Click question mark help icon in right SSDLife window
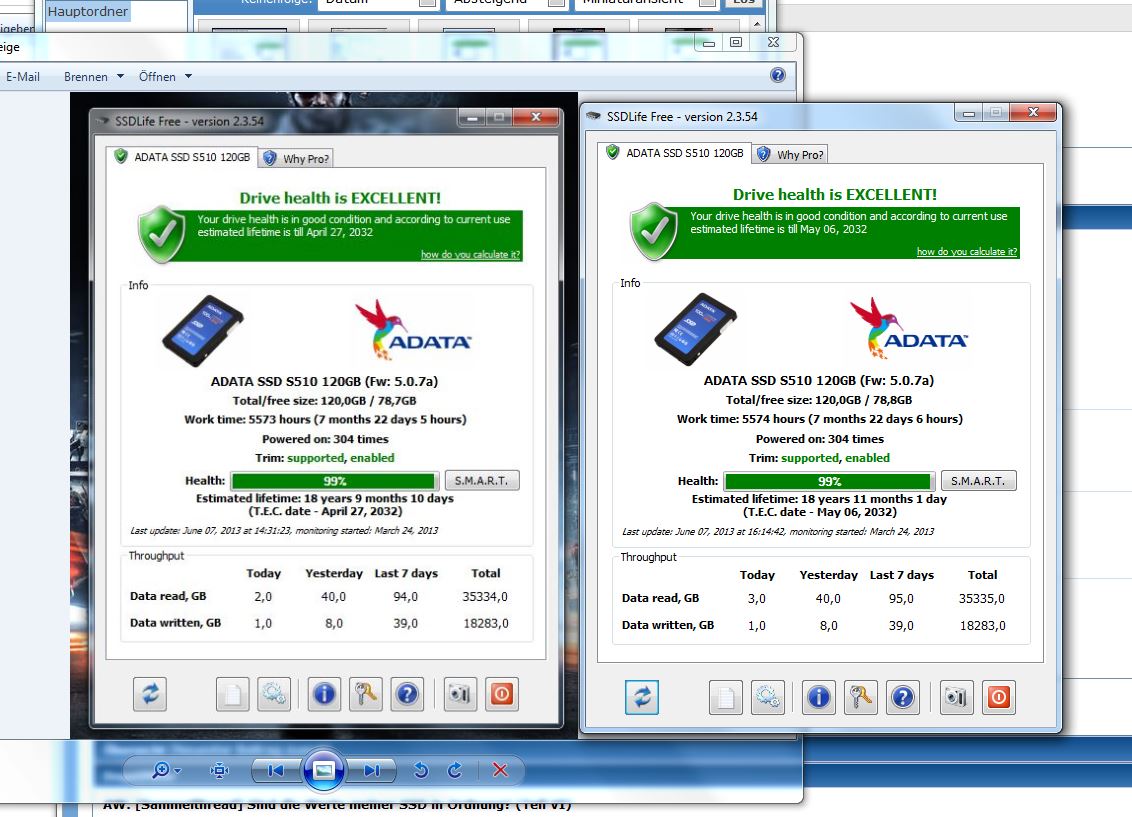Viewport: 1132px width, 817px height. click(902, 697)
